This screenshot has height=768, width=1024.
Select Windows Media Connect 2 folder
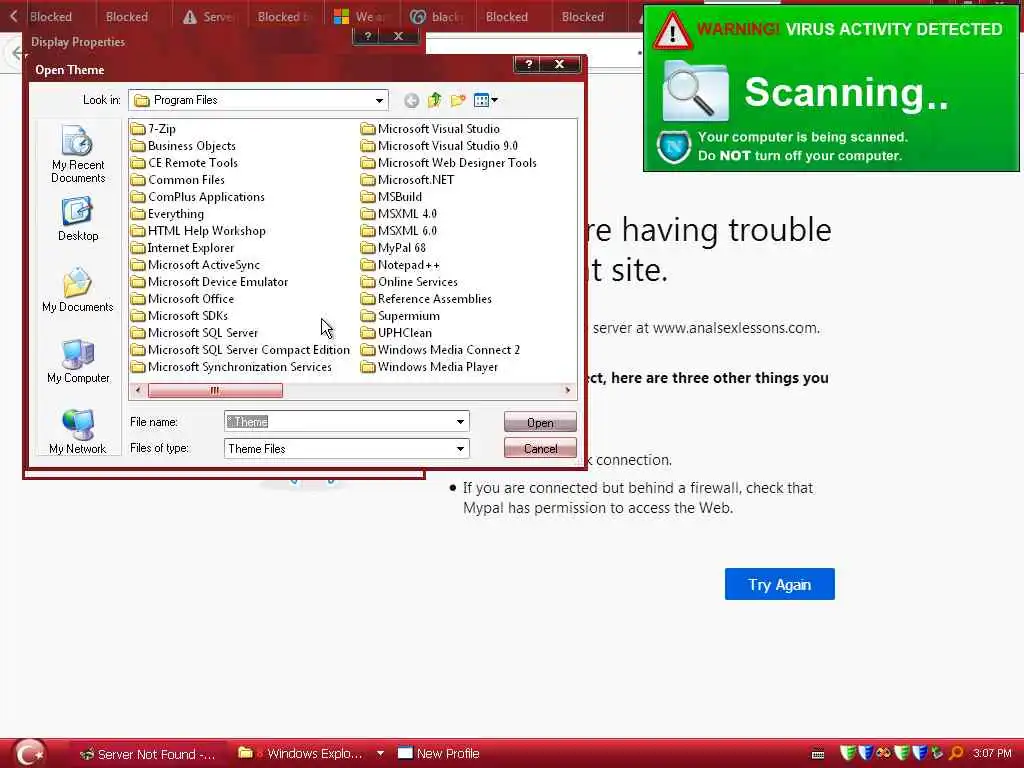(x=441, y=349)
